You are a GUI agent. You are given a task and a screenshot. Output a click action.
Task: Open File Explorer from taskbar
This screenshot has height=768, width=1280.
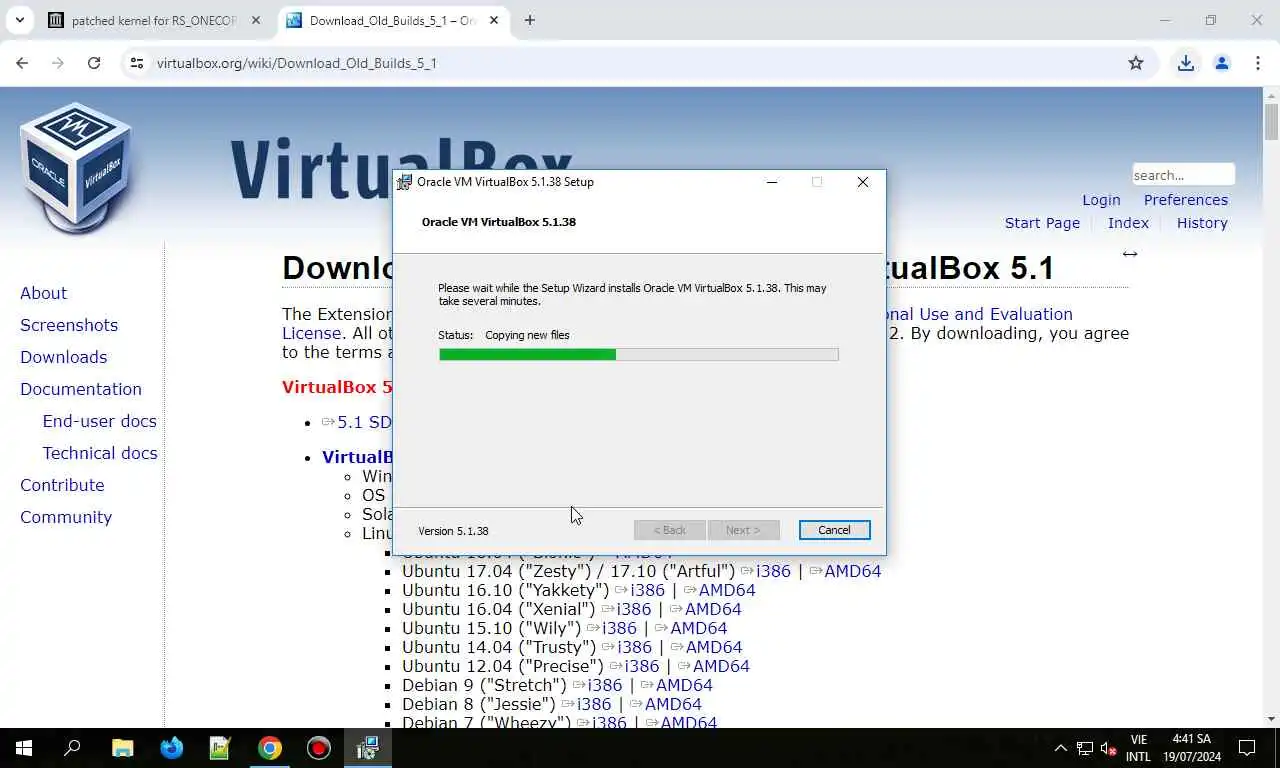(x=122, y=748)
